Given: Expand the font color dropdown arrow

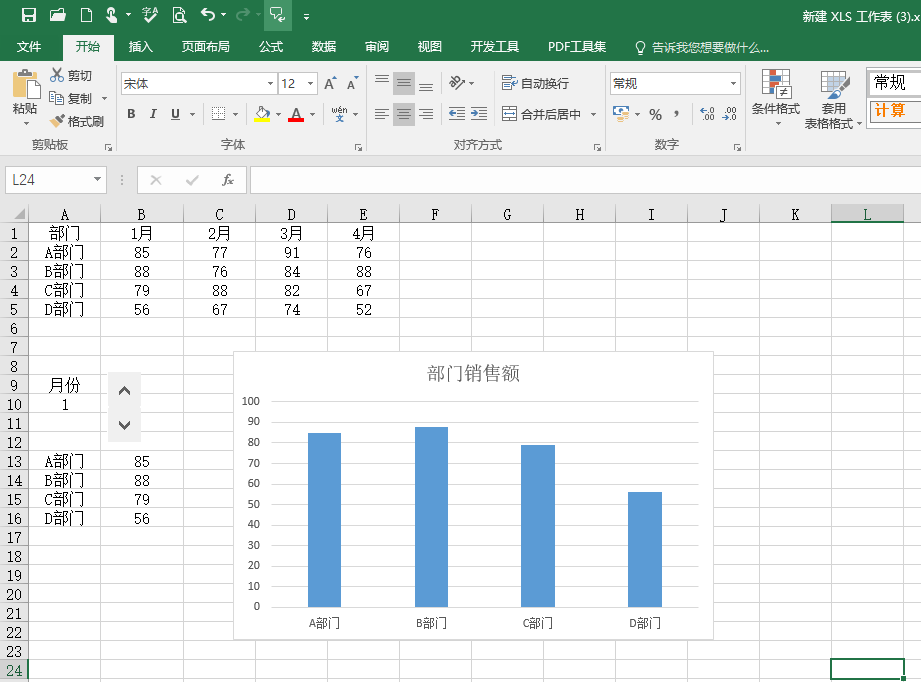Looking at the screenshot, I should (x=312, y=115).
